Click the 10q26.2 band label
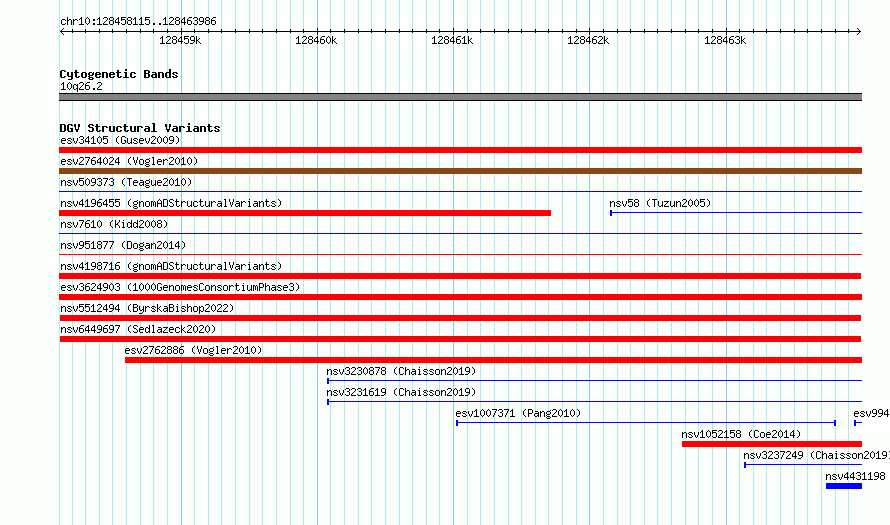 coord(81,86)
